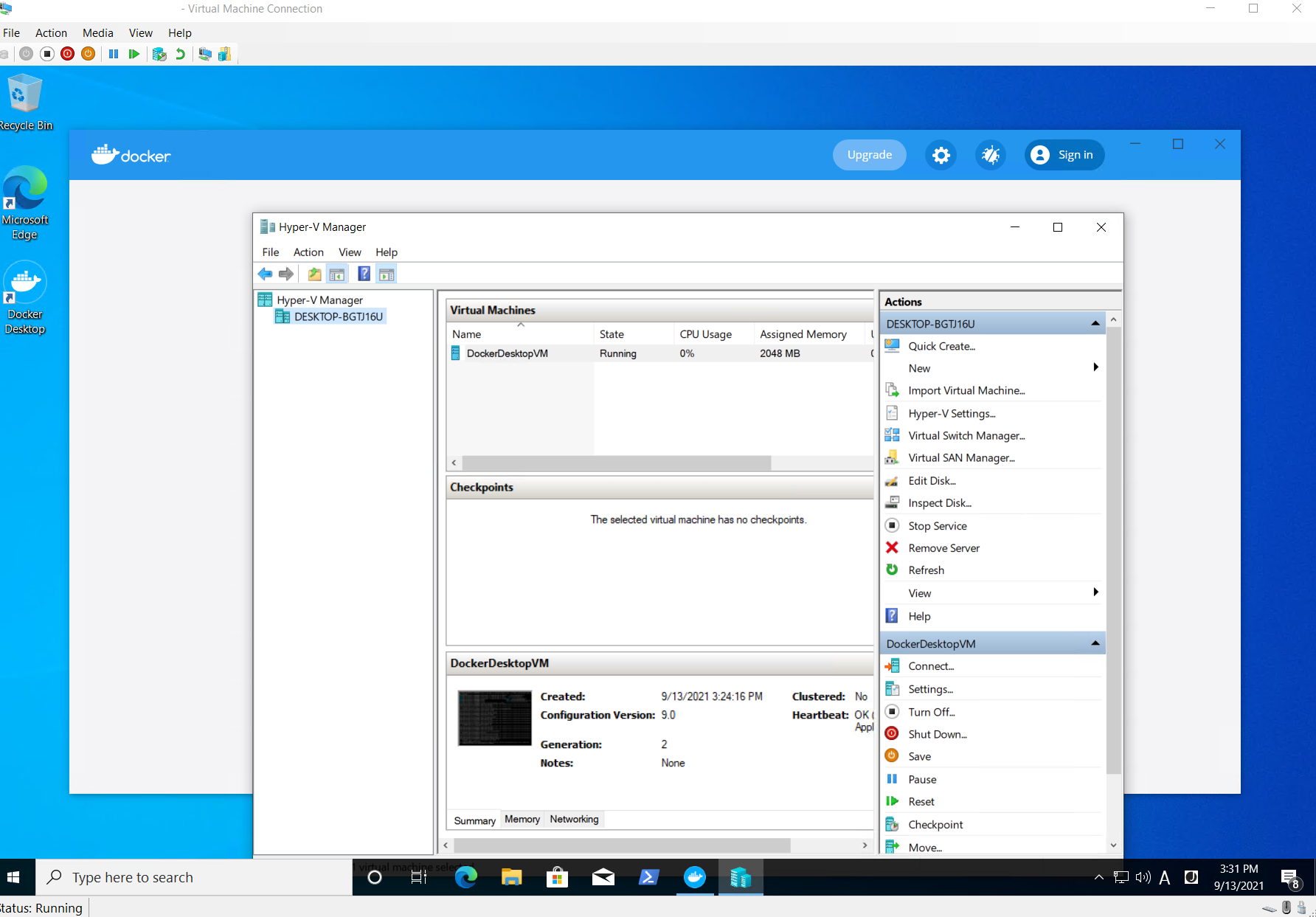The image size is (1316, 917).
Task: Click Import Virtual Machine action
Action: click(966, 391)
